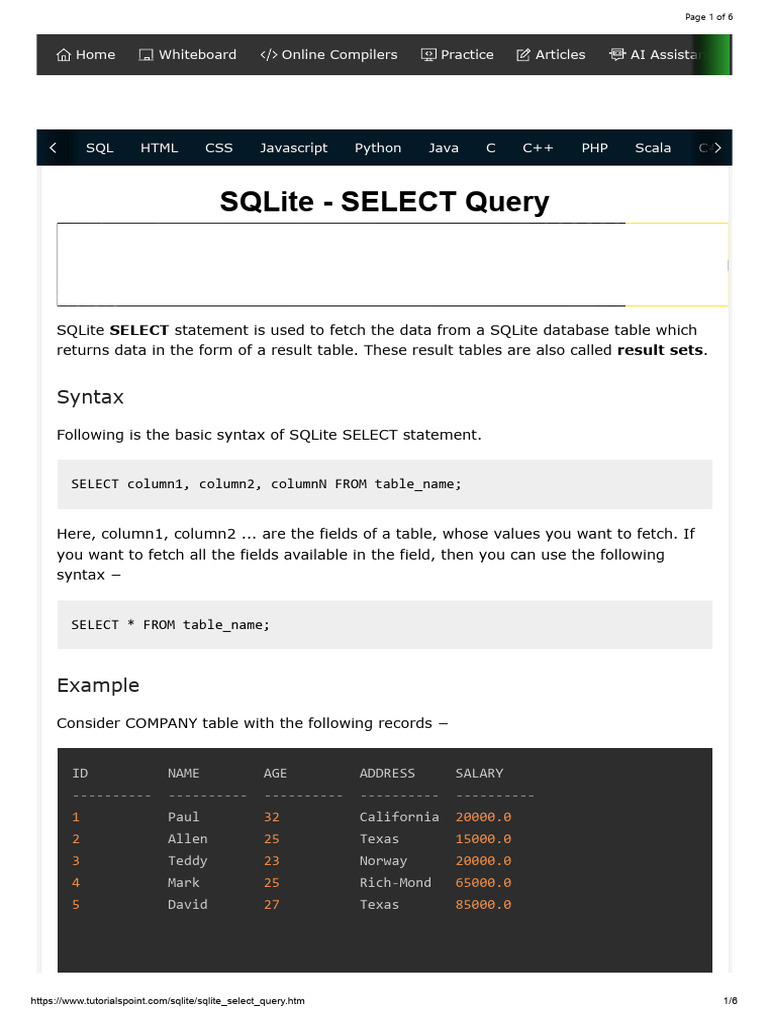Open the SQL tutorials tab

tap(100, 148)
